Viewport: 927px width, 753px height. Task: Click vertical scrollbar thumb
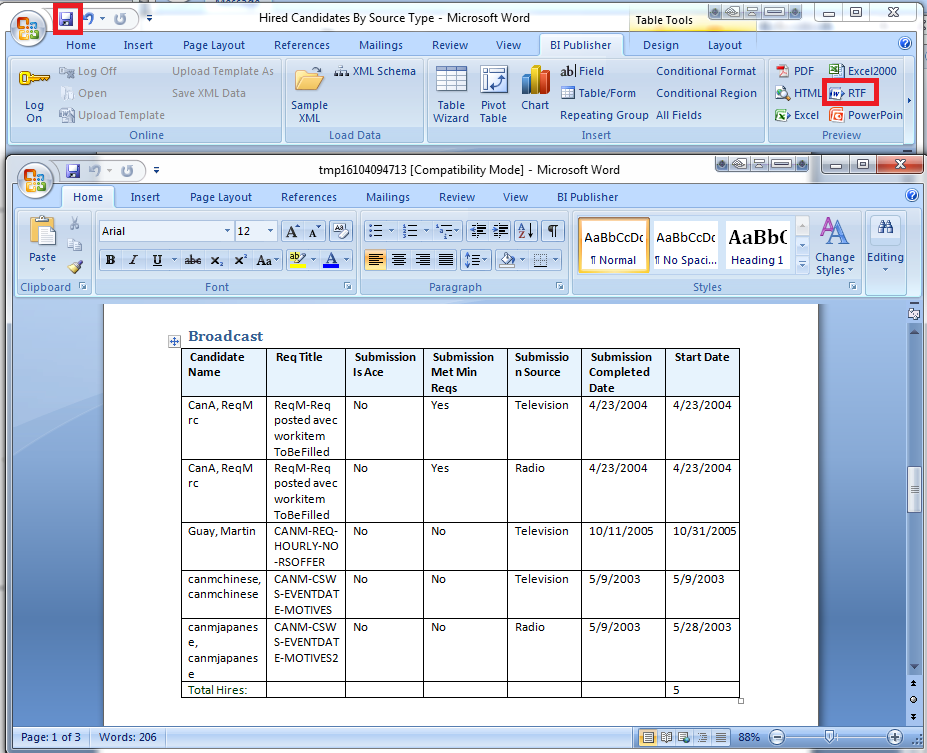pos(915,489)
